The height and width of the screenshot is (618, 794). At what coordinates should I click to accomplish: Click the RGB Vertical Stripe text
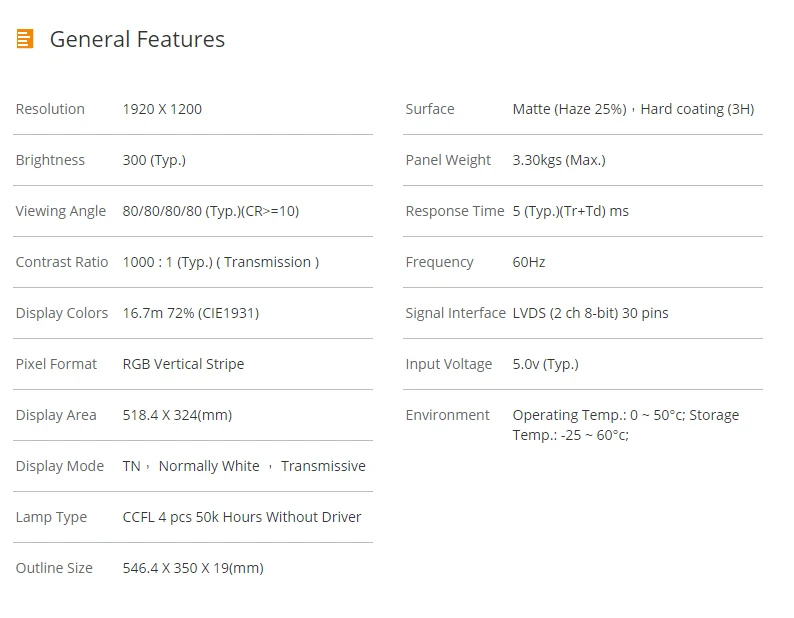[183, 364]
